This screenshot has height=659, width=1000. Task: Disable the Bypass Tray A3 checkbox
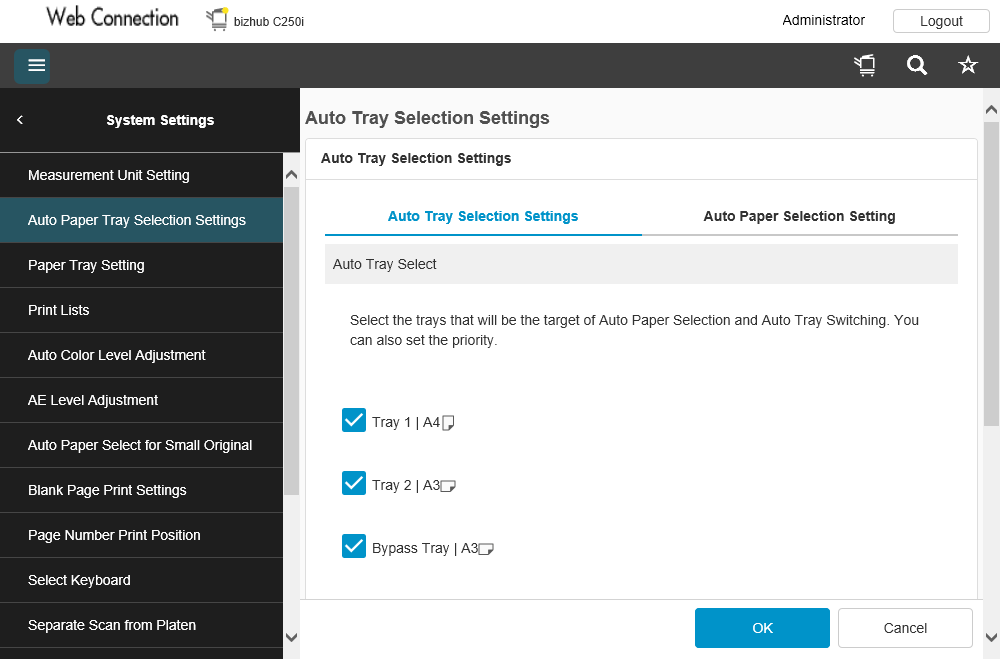point(354,547)
